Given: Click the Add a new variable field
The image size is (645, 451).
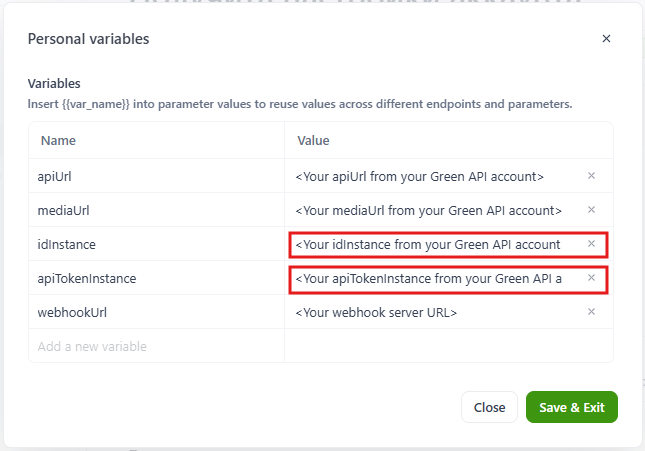Looking at the screenshot, I should point(156,346).
